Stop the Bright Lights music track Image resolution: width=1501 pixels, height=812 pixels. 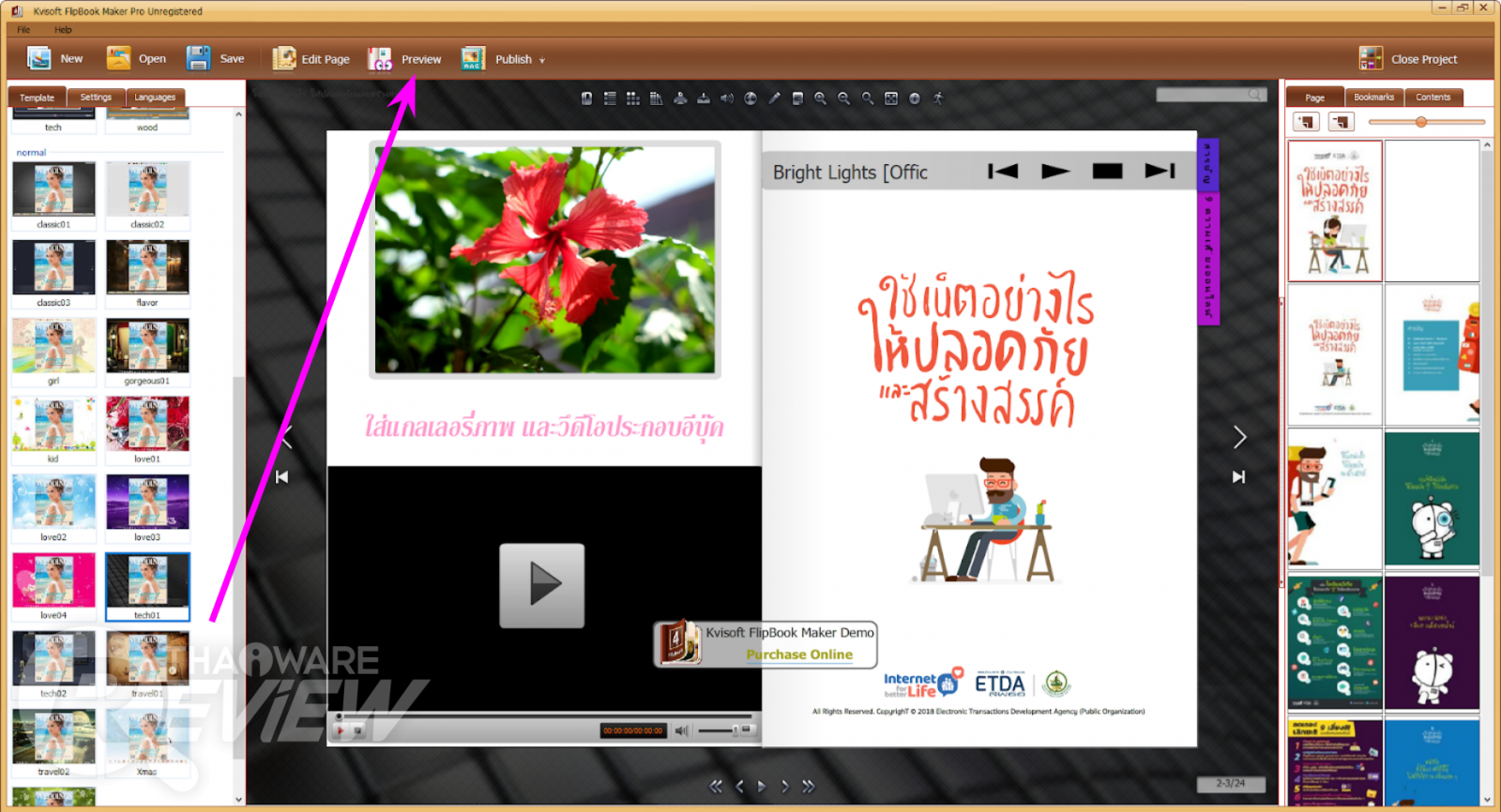[1108, 171]
